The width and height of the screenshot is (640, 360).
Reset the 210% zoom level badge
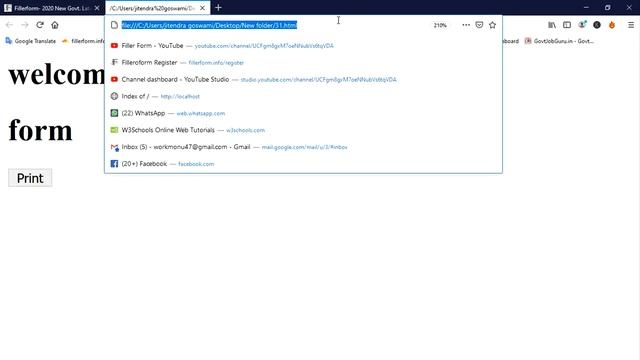tap(440, 25)
